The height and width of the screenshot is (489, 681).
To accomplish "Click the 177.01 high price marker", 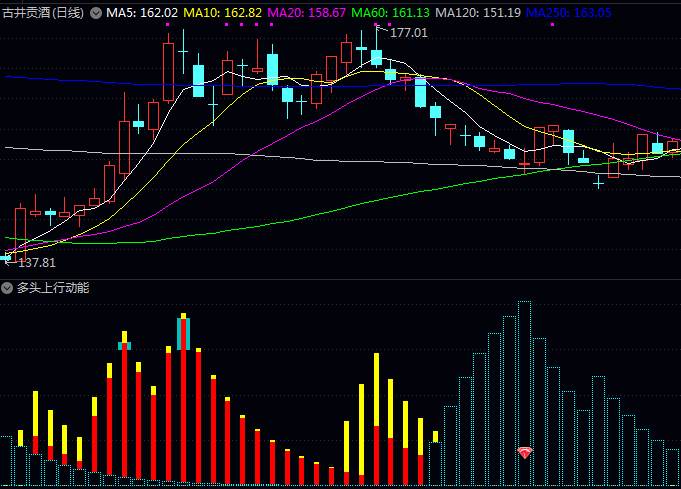I will (408, 33).
